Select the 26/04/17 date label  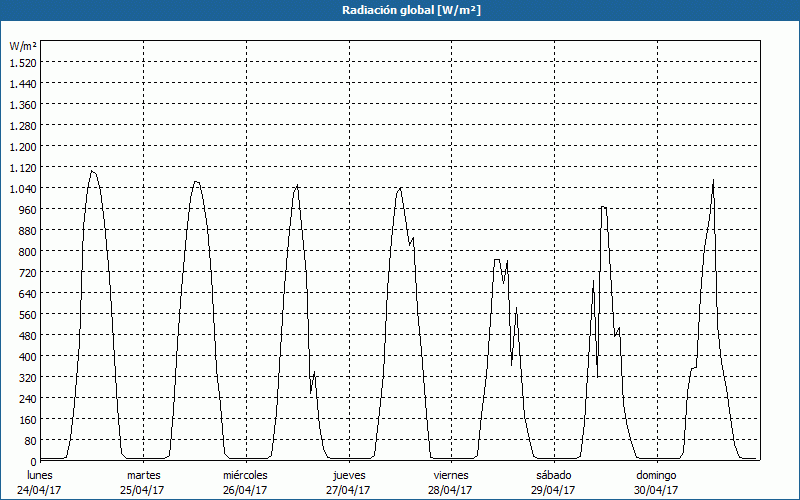[245, 490]
